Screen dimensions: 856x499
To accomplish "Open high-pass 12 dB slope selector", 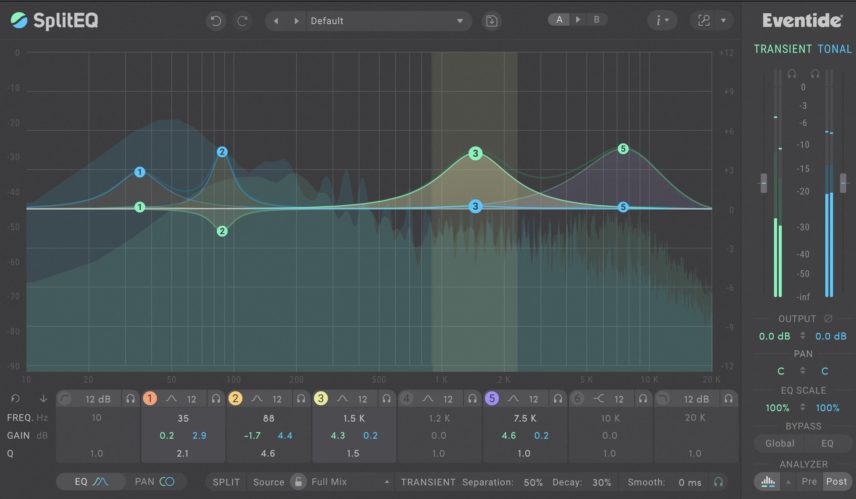I will [98, 399].
